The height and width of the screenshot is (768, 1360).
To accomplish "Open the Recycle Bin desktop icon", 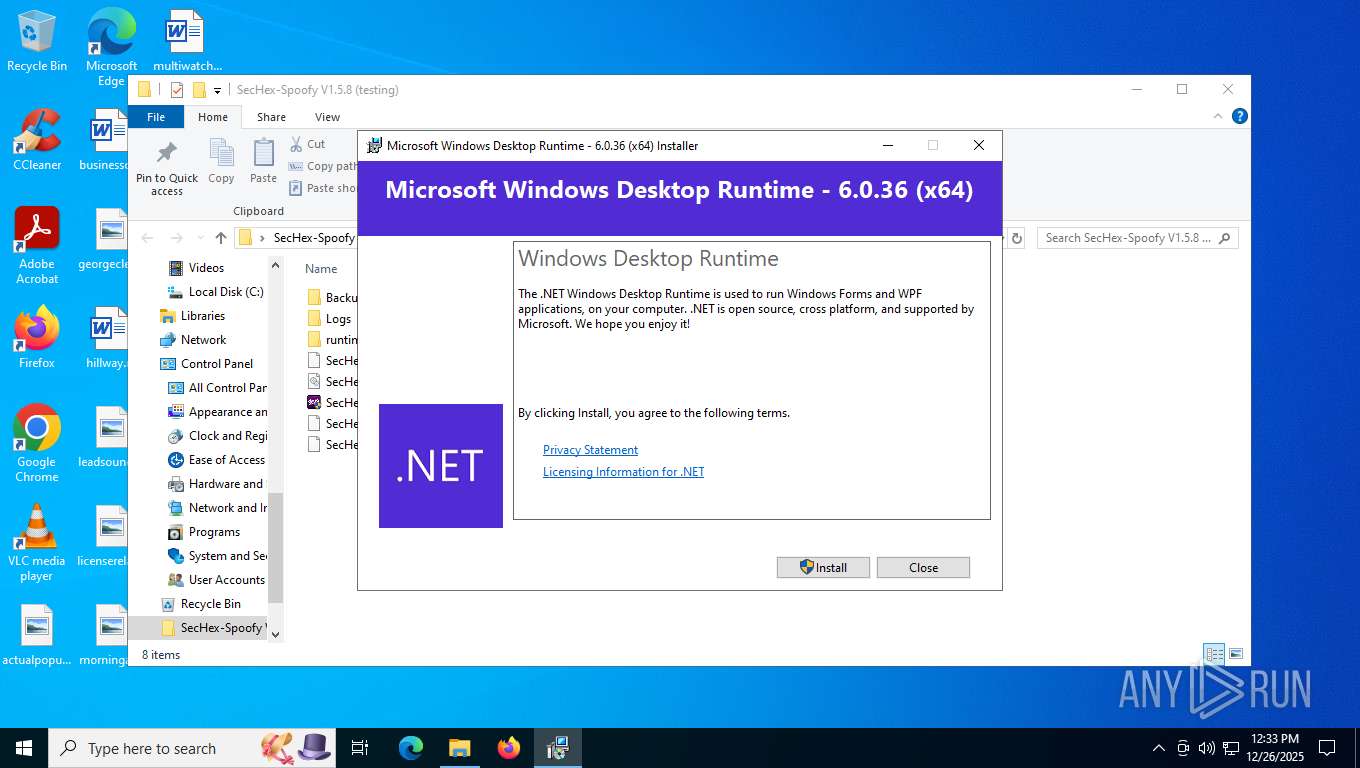I will coord(37,40).
